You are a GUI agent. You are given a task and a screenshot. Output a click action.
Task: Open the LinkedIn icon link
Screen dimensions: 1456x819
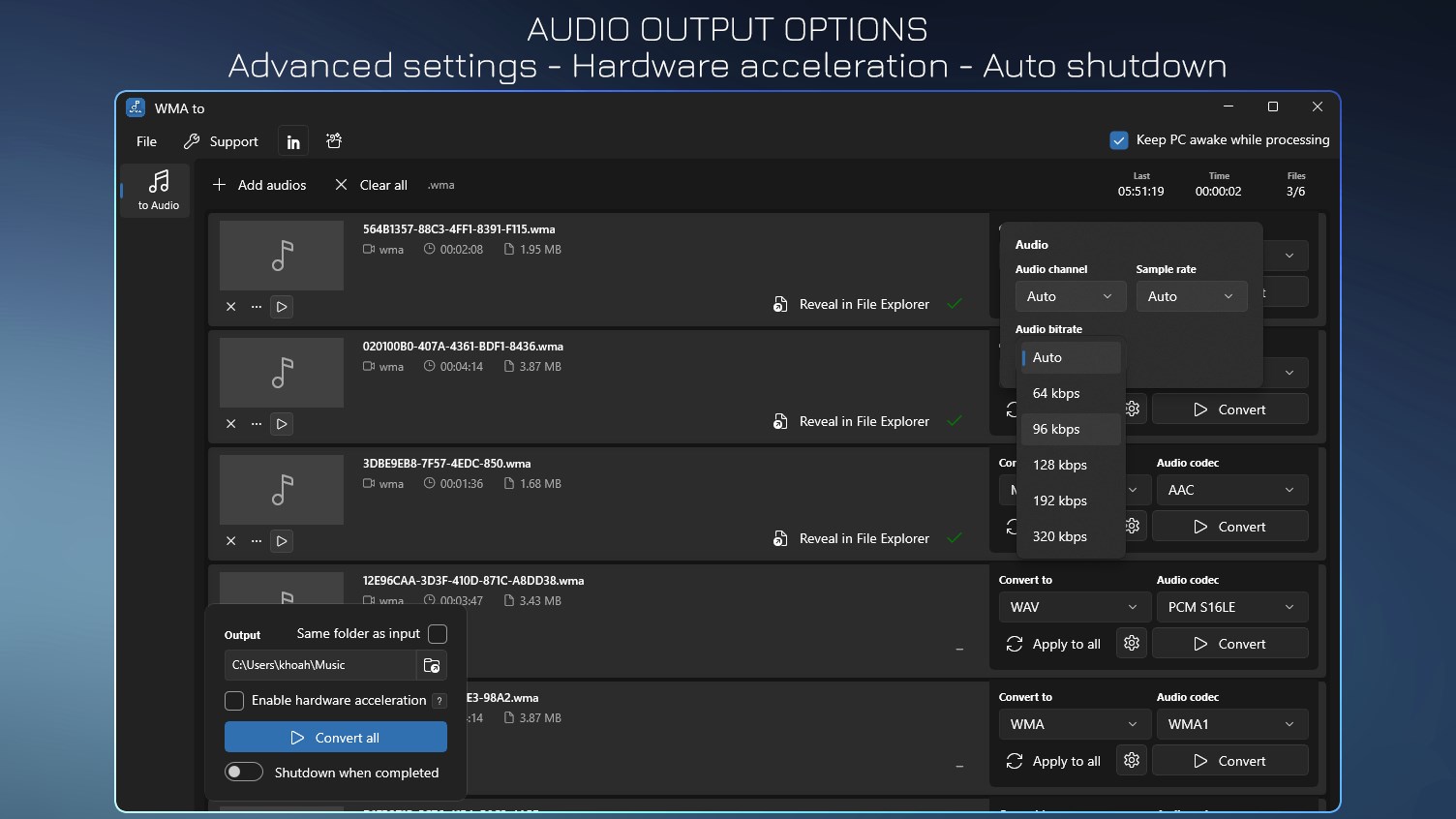tap(293, 142)
